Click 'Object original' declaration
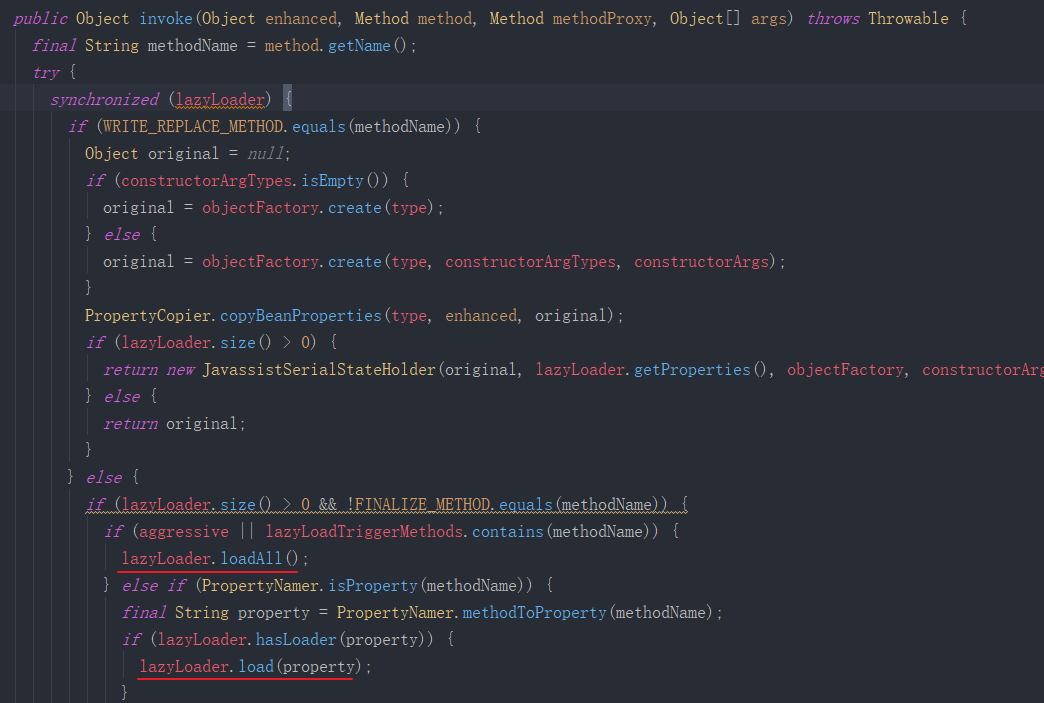This screenshot has height=703, width=1044. pyautogui.click(x=152, y=154)
